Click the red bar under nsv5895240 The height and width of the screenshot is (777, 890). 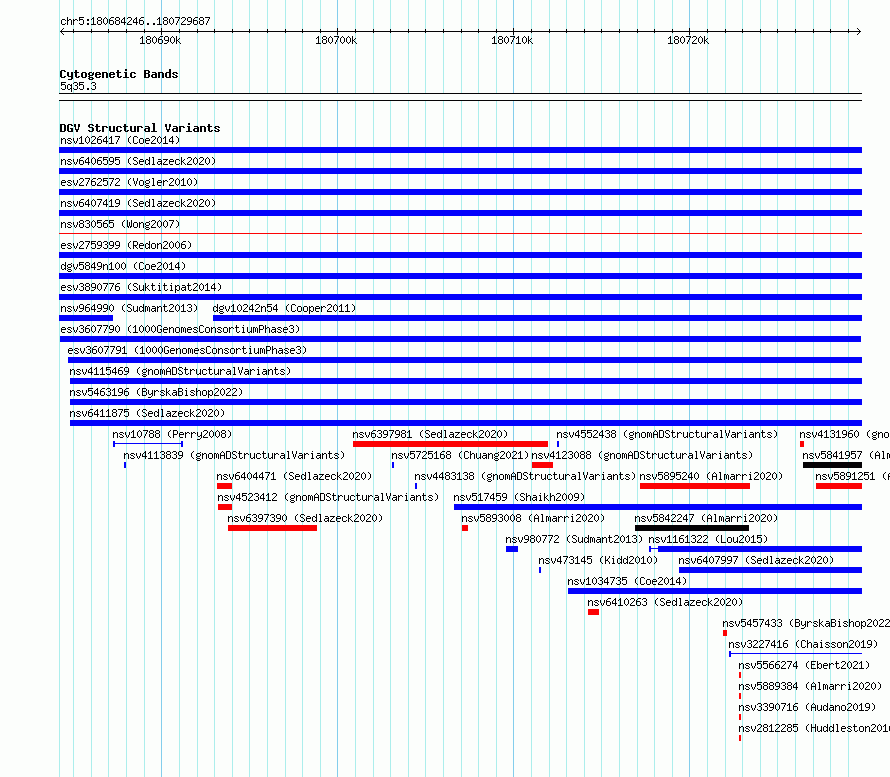[x=695, y=486]
